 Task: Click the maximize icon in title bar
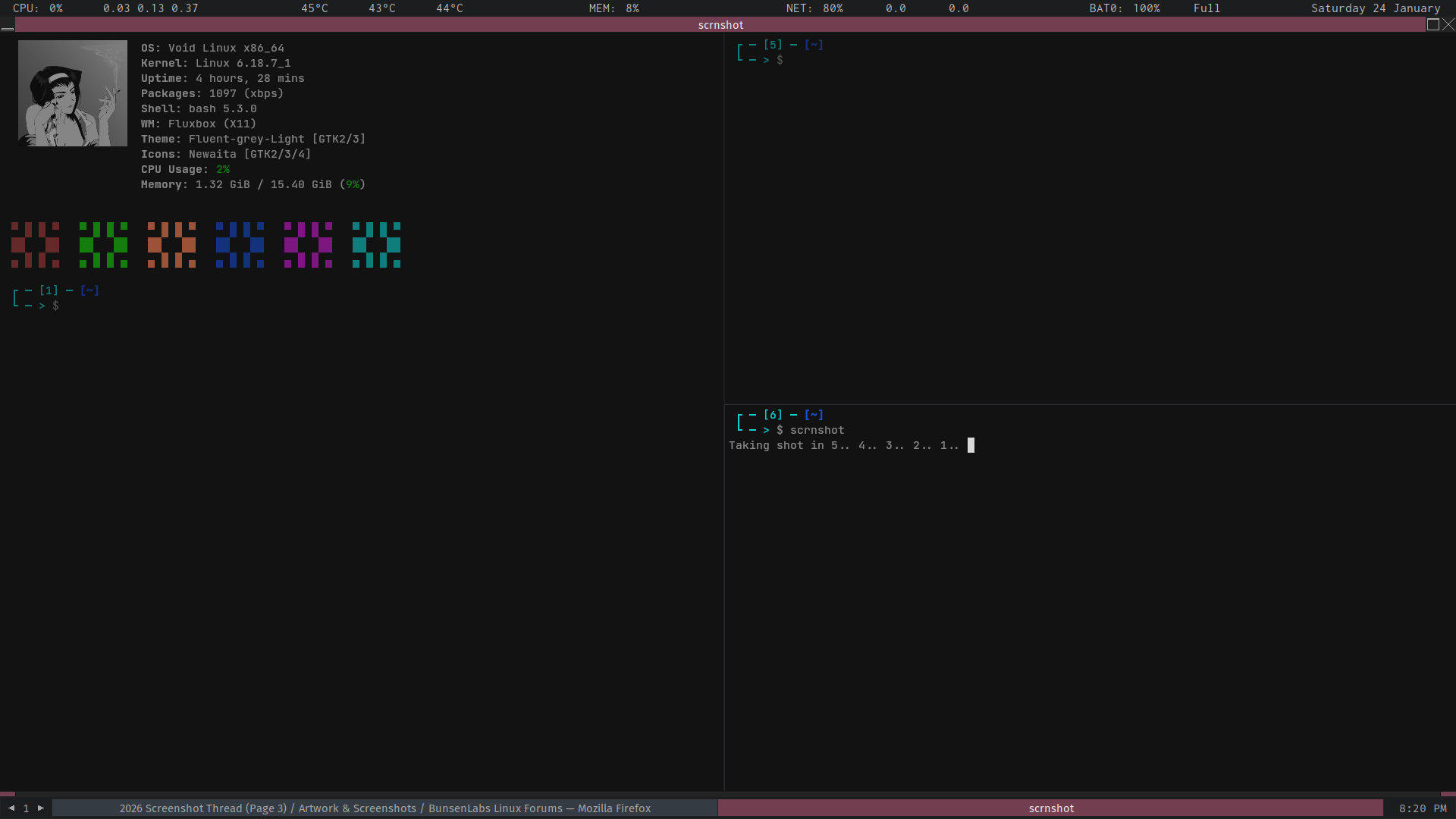pos(1432,24)
